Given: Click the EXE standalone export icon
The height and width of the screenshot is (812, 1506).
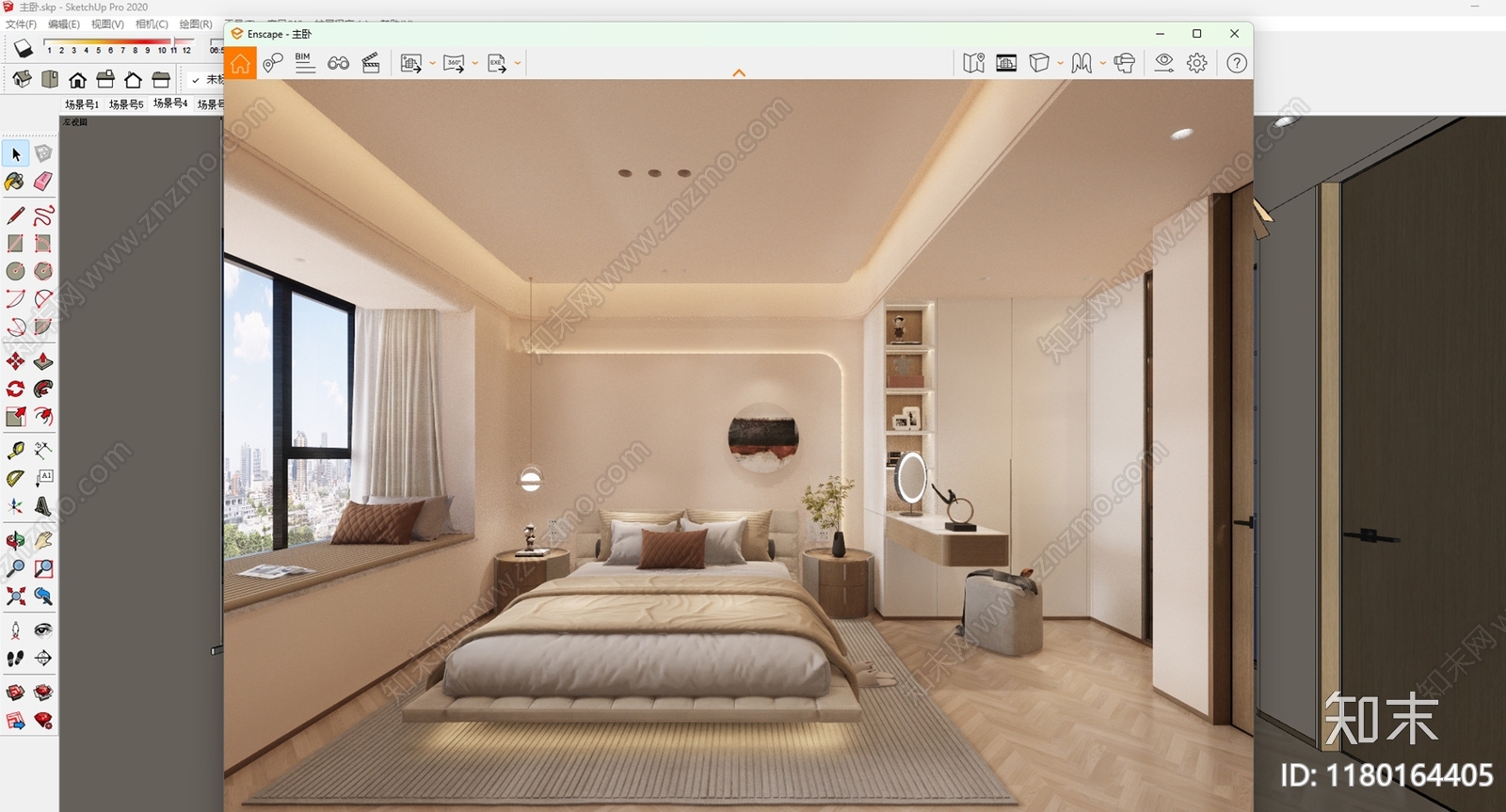Looking at the screenshot, I should tap(496, 63).
